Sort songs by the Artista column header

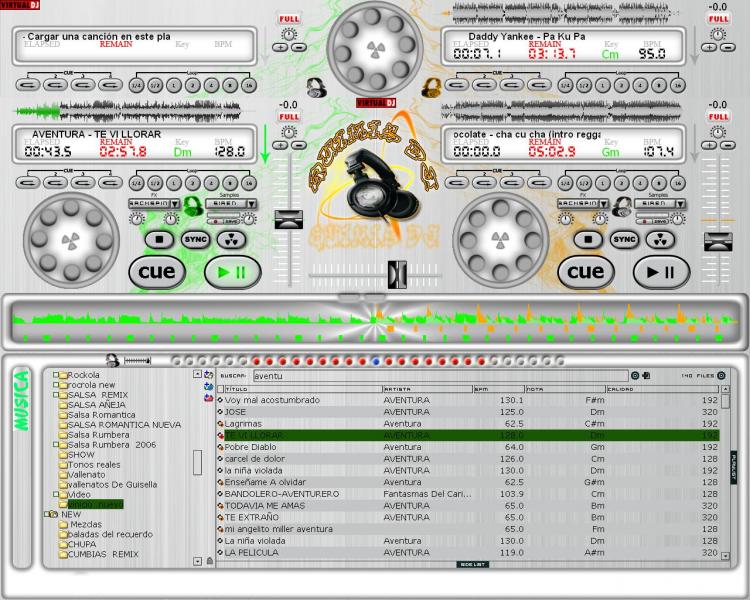428,389
